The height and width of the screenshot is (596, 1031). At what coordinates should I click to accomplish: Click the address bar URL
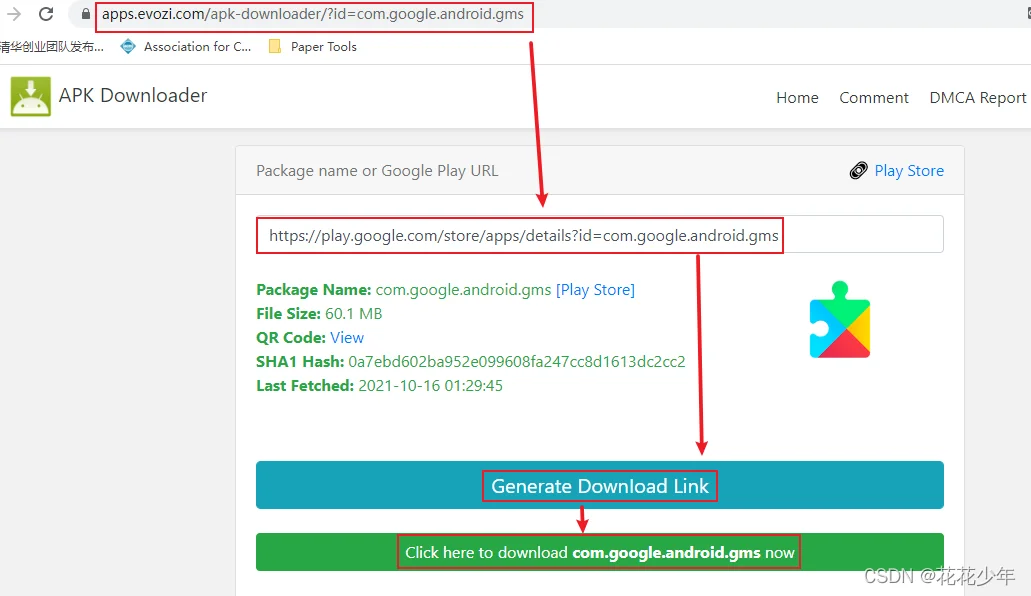(x=313, y=14)
